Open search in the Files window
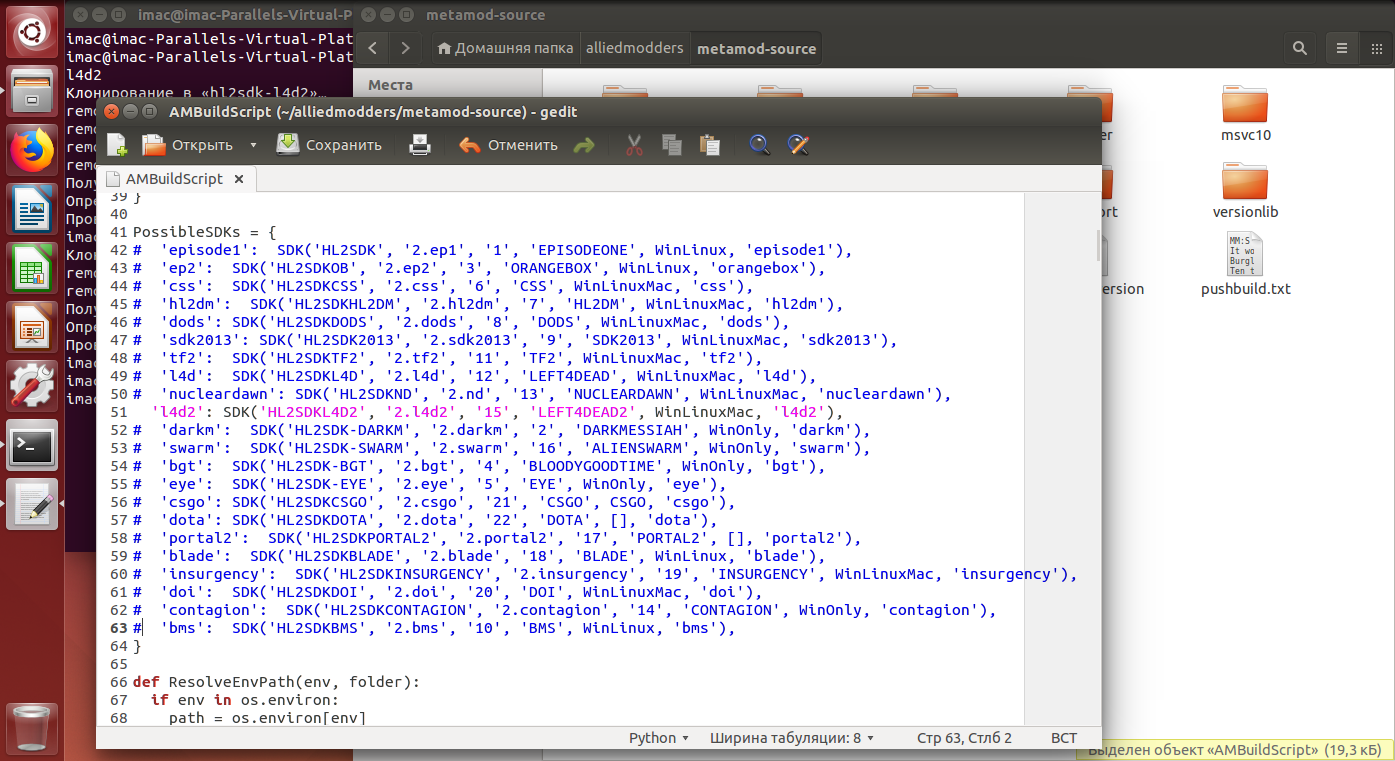Viewport: 1395px width, 761px height. (x=1299, y=47)
